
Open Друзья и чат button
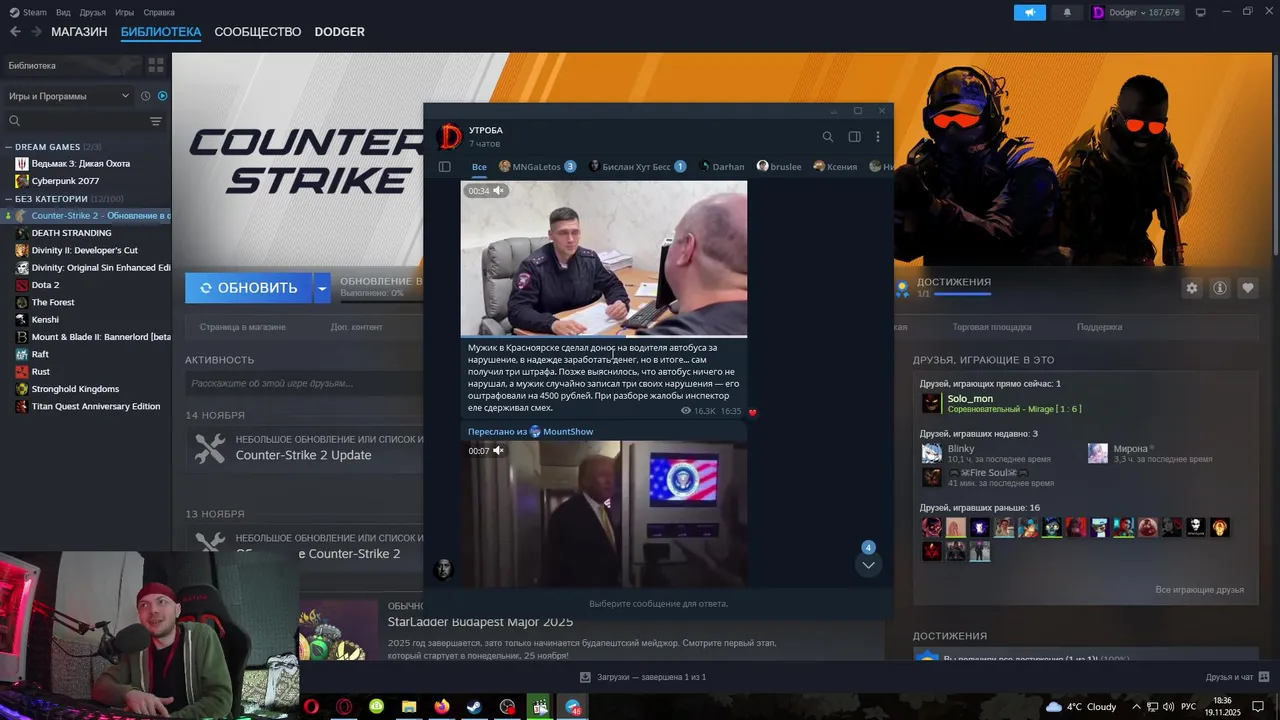1237,677
